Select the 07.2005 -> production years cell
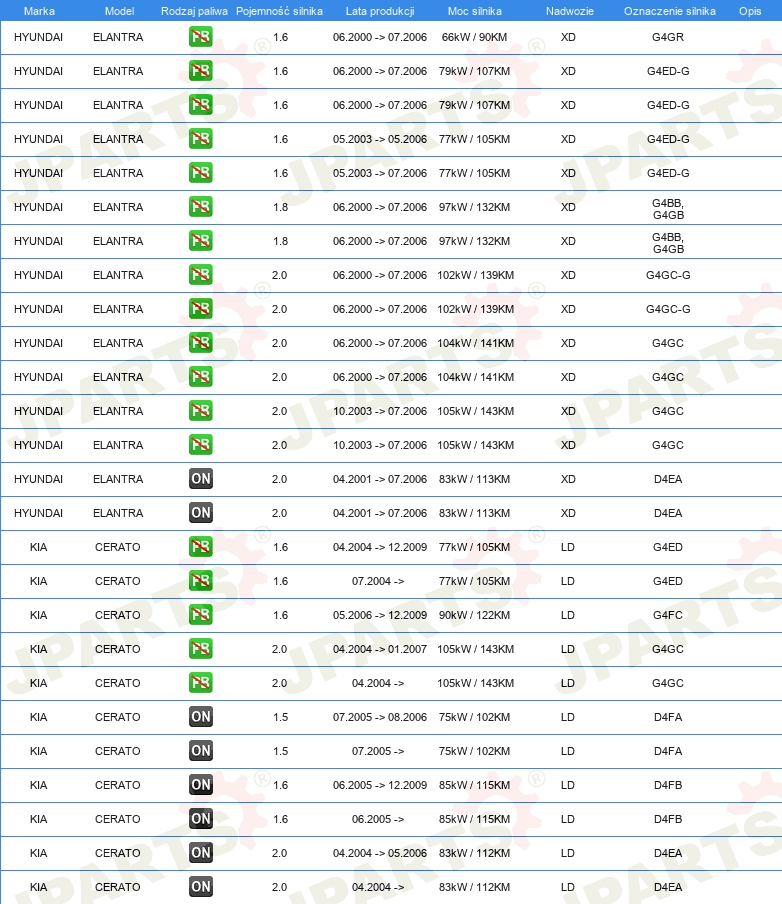The image size is (782, 904). point(378,751)
